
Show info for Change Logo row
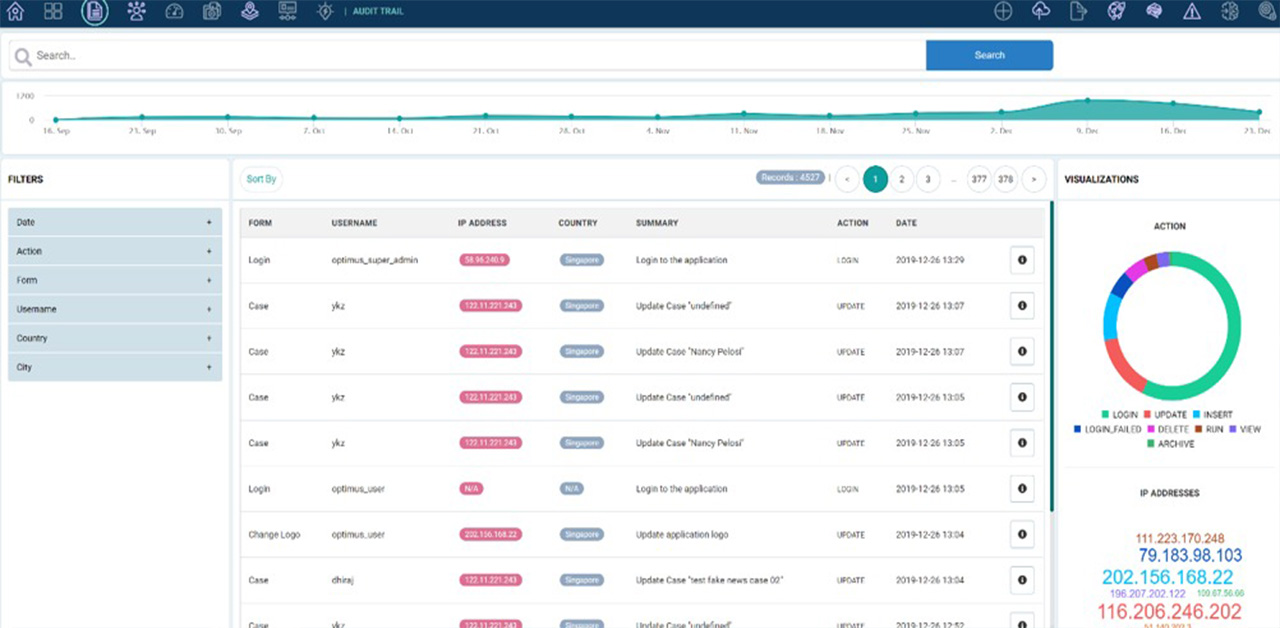(x=1022, y=534)
